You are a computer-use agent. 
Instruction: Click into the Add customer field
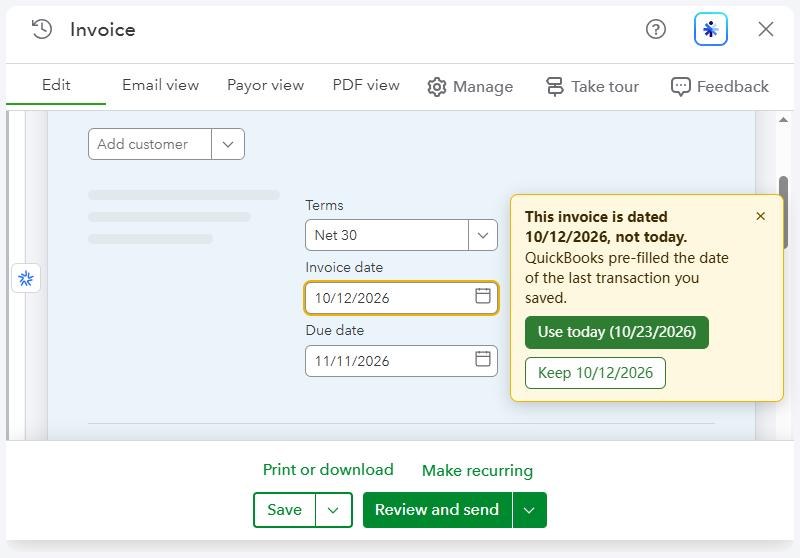pos(150,144)
